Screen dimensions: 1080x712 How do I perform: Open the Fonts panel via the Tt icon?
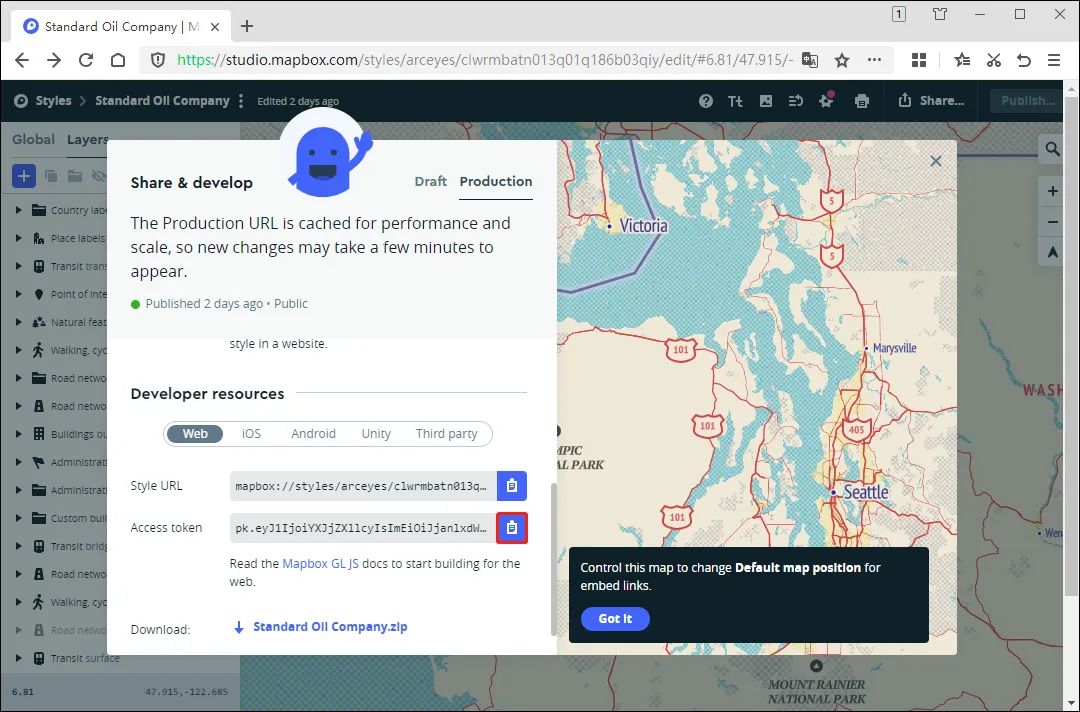tap(736, 100)
